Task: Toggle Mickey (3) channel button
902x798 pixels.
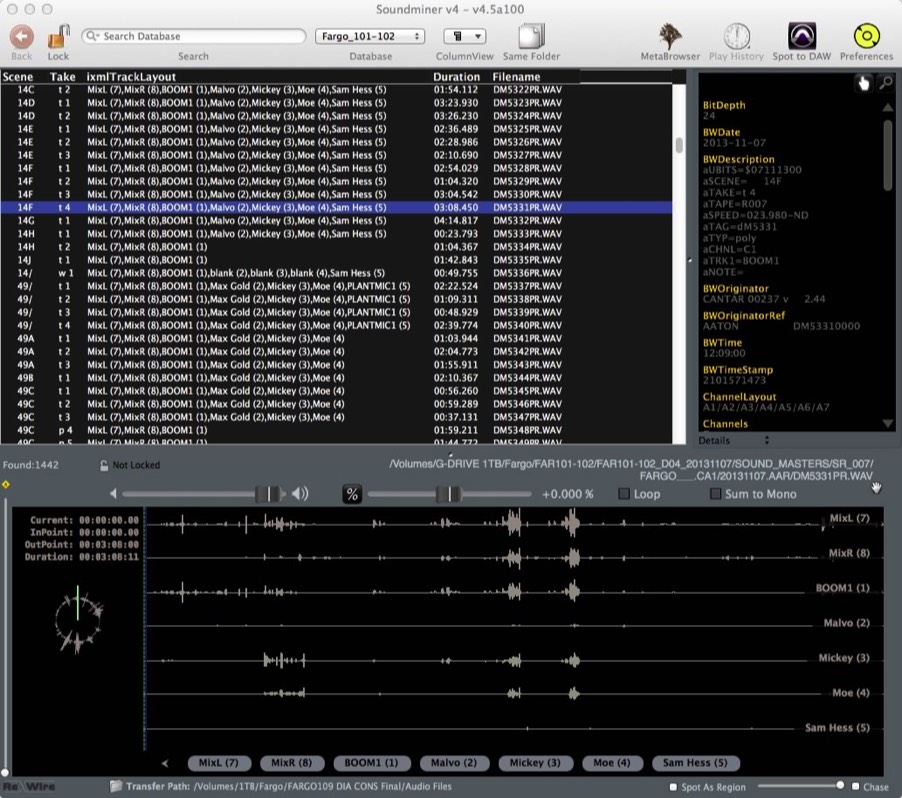Action: [536, 763]
